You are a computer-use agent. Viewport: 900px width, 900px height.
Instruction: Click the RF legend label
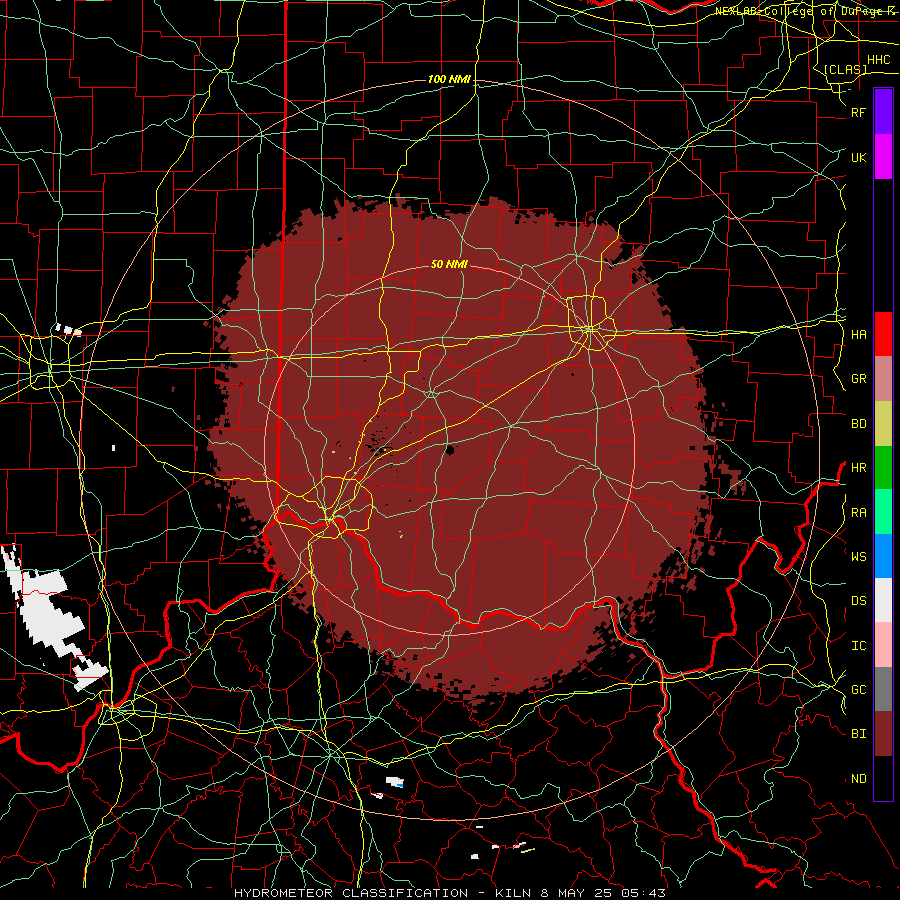(858, 112)
